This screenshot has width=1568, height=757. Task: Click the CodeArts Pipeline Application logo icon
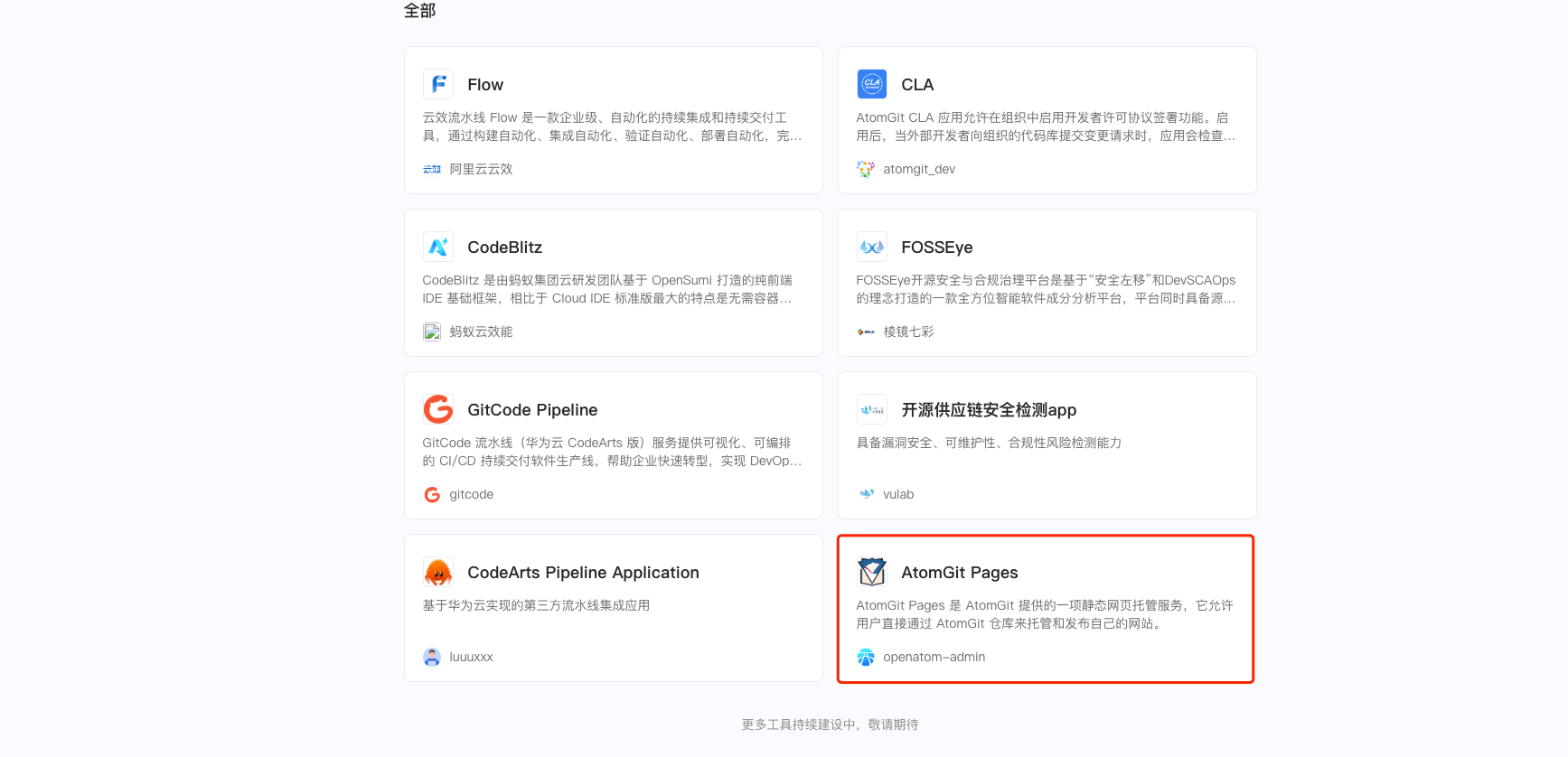click(x=438, y=572)
